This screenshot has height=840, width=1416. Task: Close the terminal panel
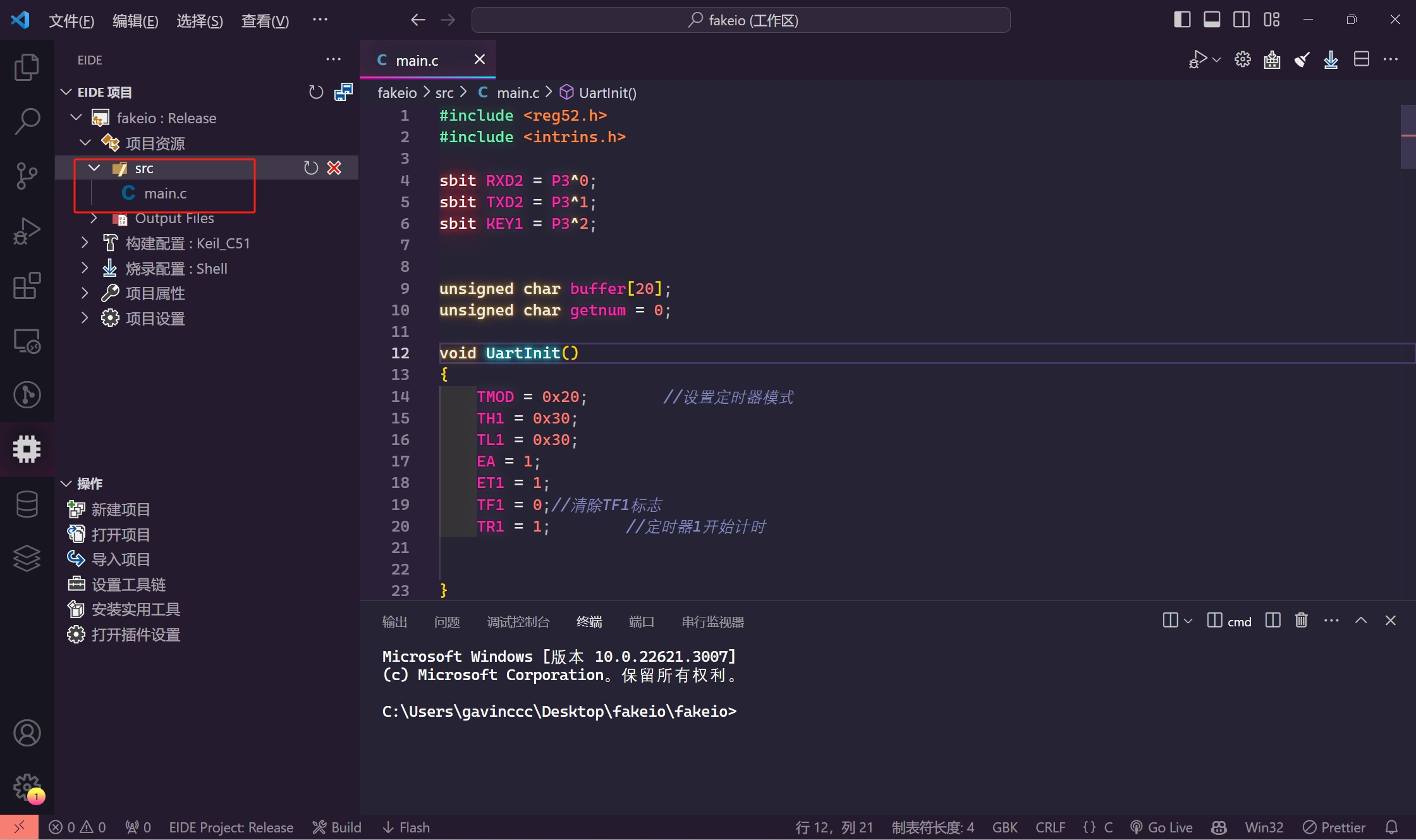(x=1390, y=620)
